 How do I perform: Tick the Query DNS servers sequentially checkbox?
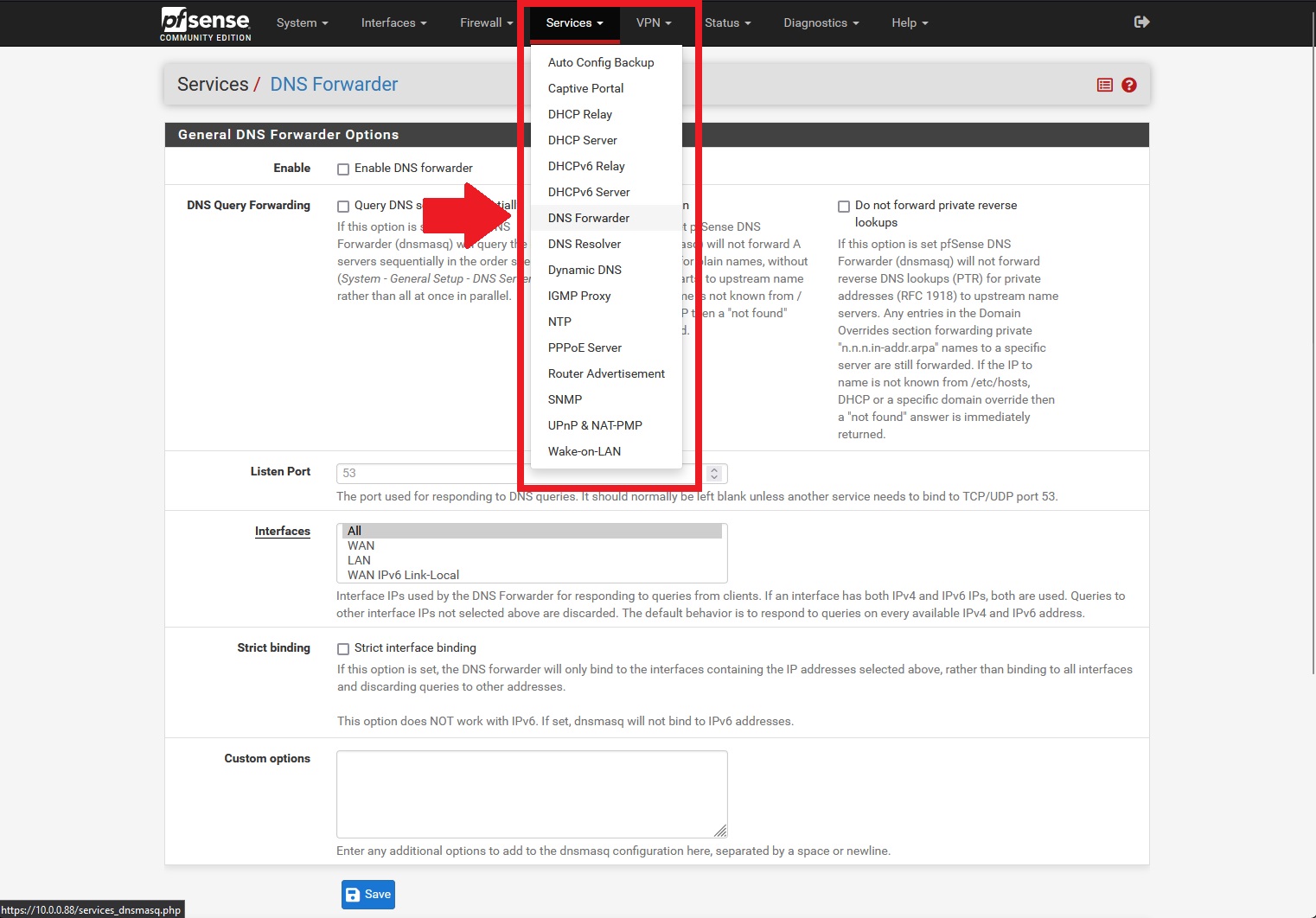point(343,207)
